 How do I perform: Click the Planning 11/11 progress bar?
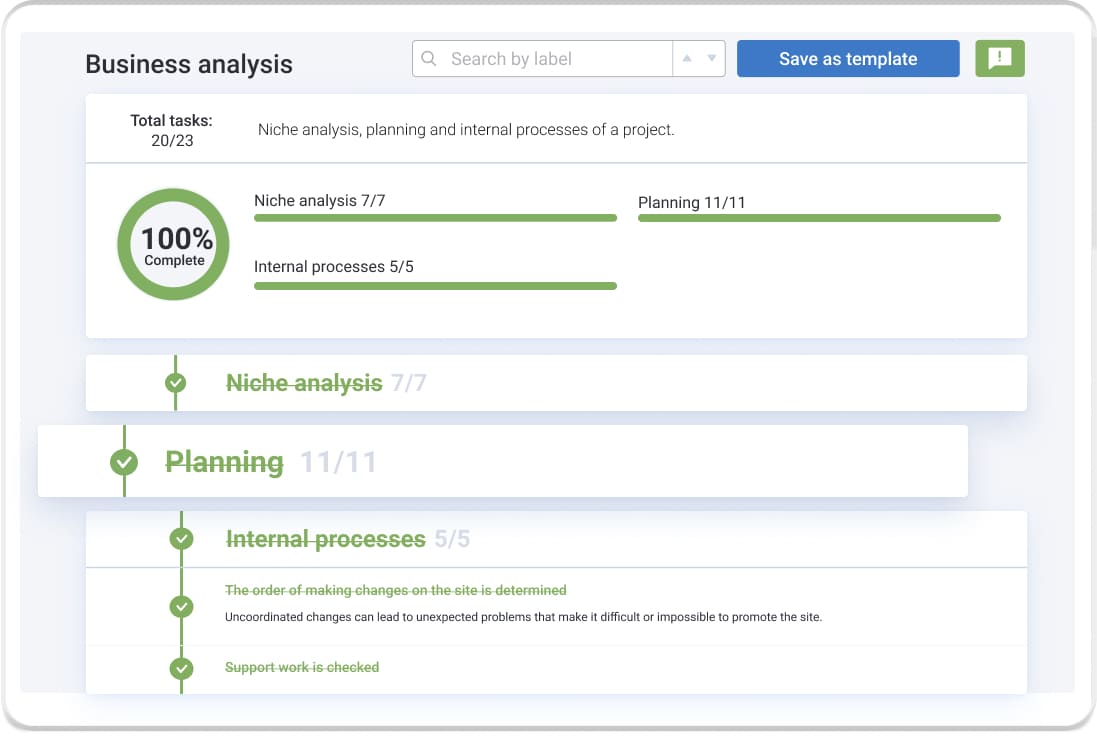(819, 218)
